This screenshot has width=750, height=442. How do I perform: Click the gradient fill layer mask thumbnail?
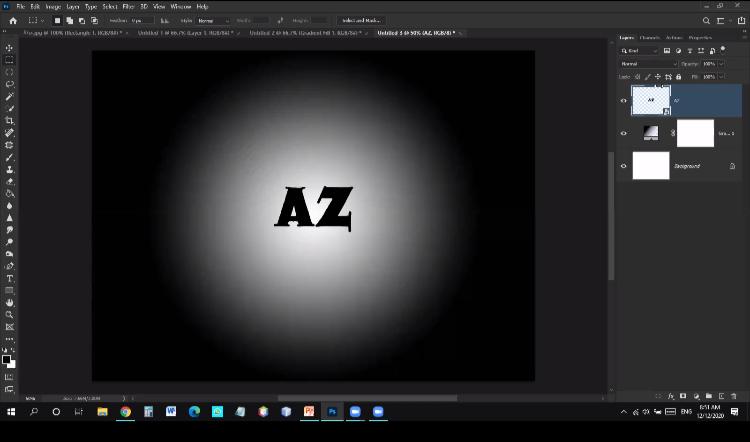click(695, 133)
